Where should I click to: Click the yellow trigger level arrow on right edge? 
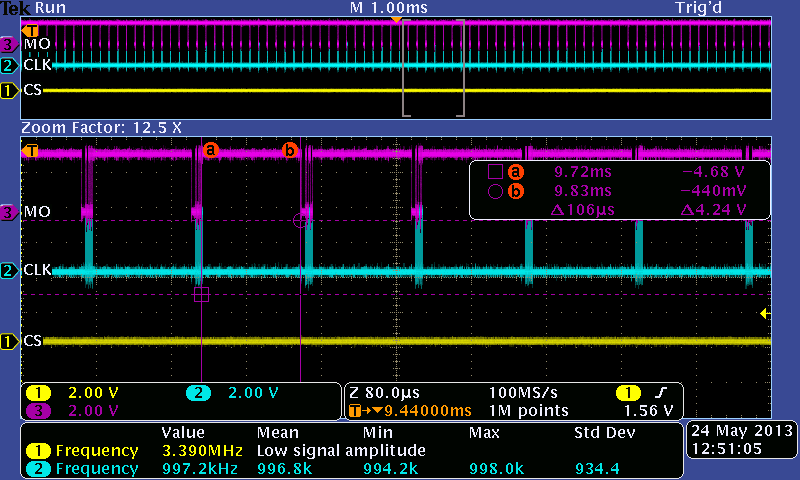(x=765, y=314)
